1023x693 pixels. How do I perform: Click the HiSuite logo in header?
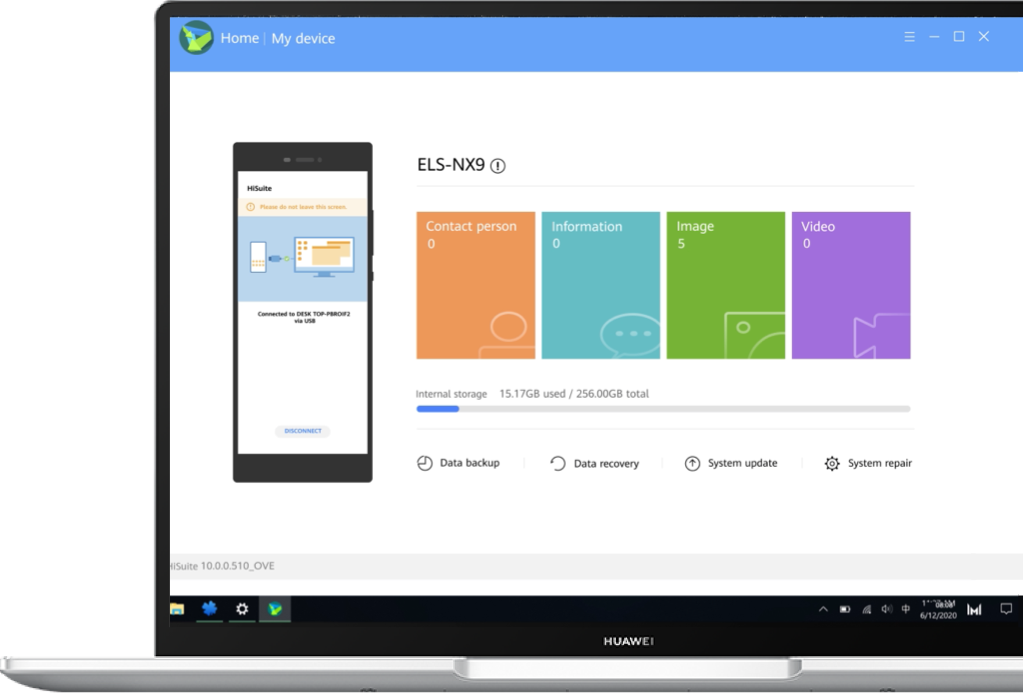[196, 38]
